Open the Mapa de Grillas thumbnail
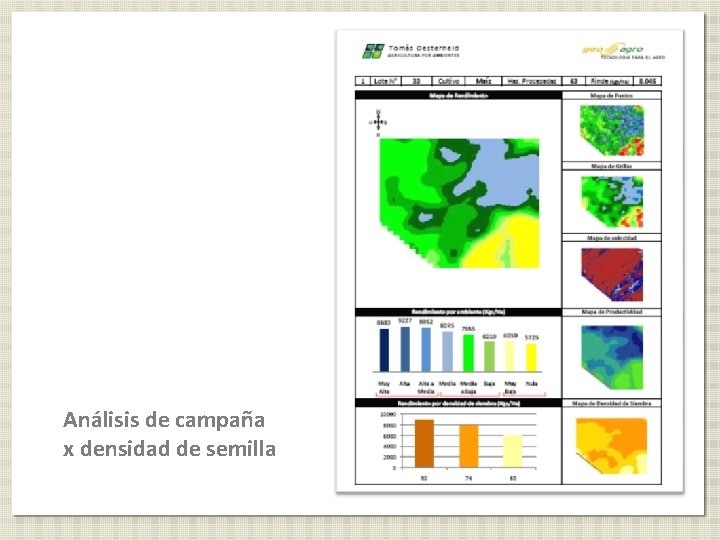This screenshot has height=540, width=720. tap(612, 202)
